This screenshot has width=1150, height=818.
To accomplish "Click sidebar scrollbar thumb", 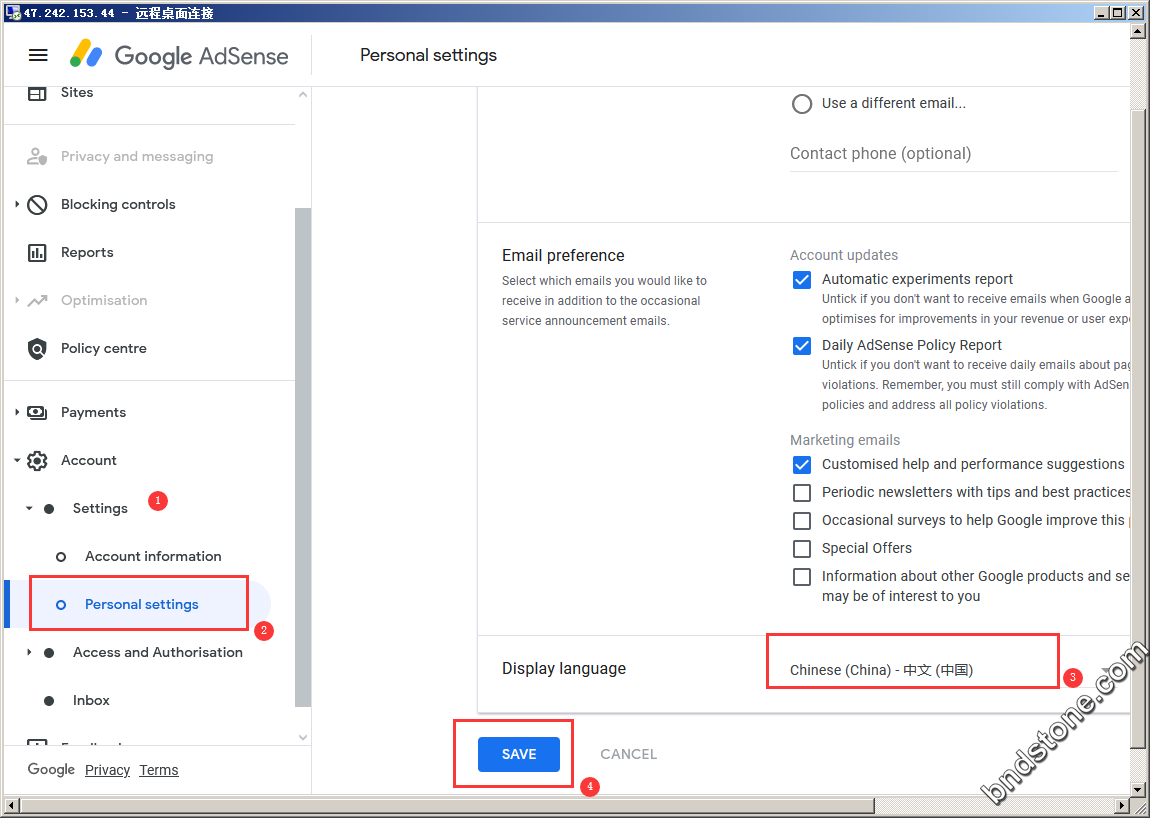I will tap(302, 457).
